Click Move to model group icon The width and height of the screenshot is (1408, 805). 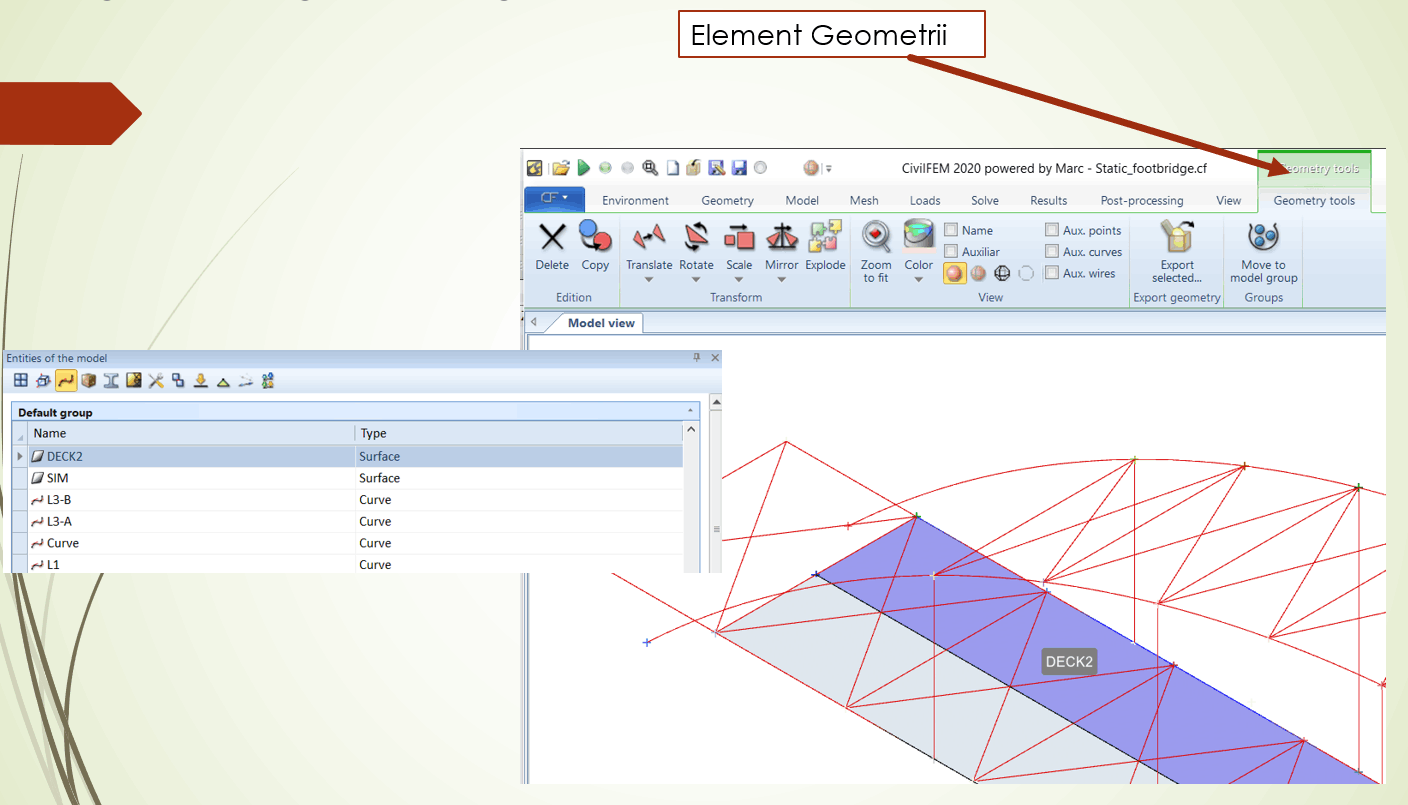point(1263,250)
